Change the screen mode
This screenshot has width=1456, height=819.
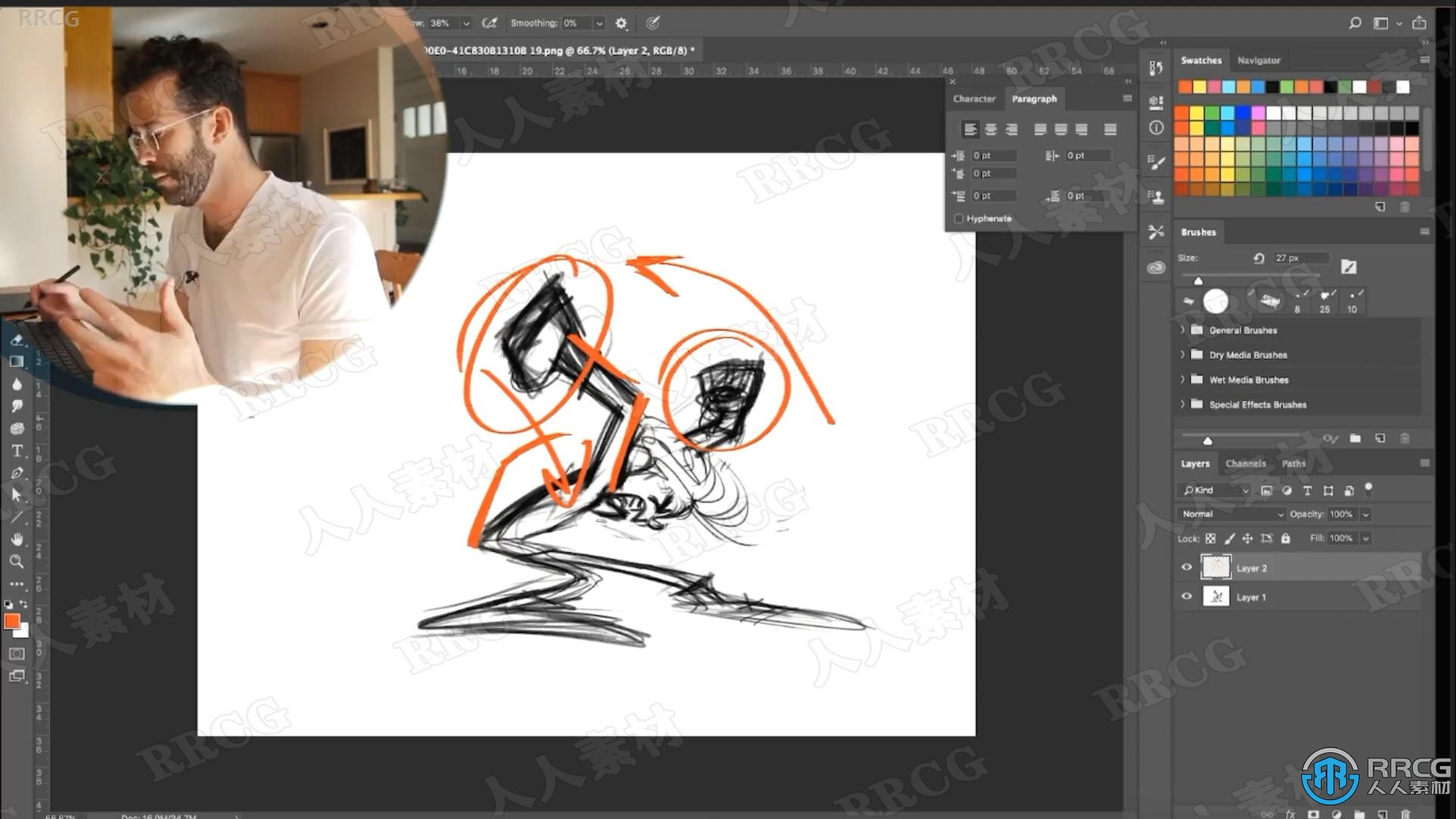coord(17,676)
